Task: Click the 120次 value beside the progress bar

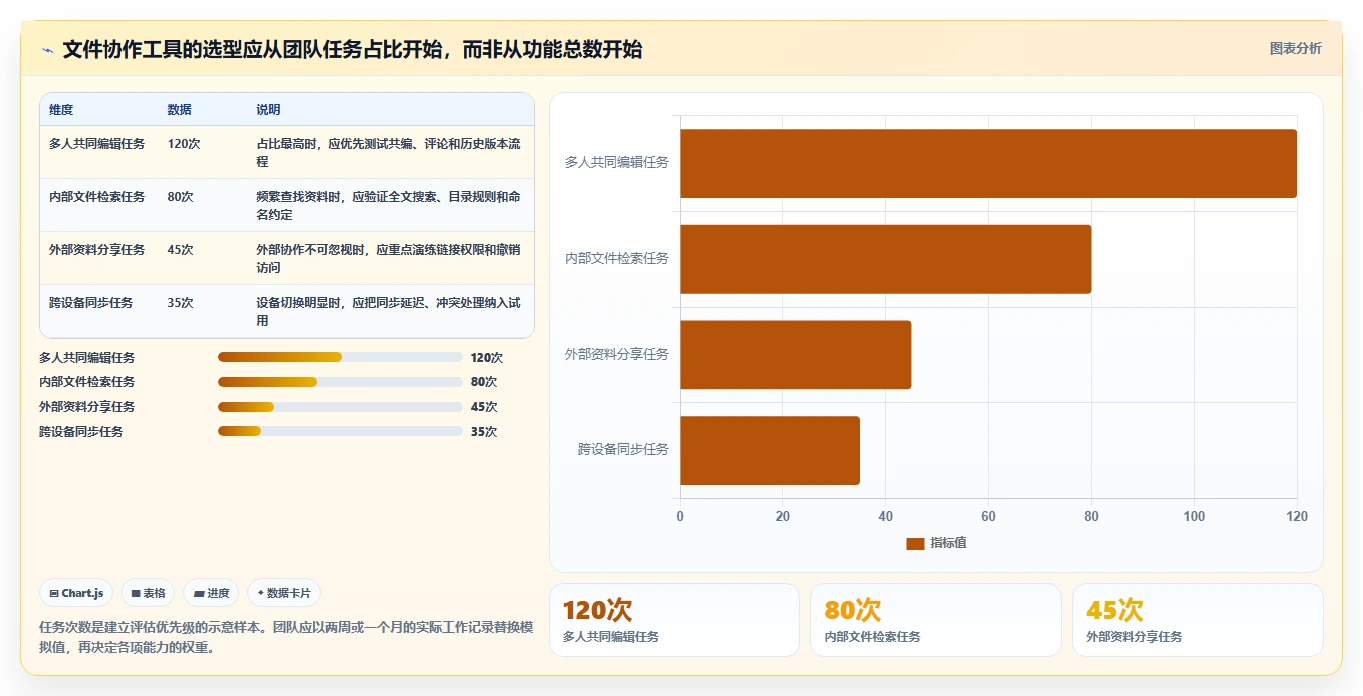Action: click(x=487, y=357)
